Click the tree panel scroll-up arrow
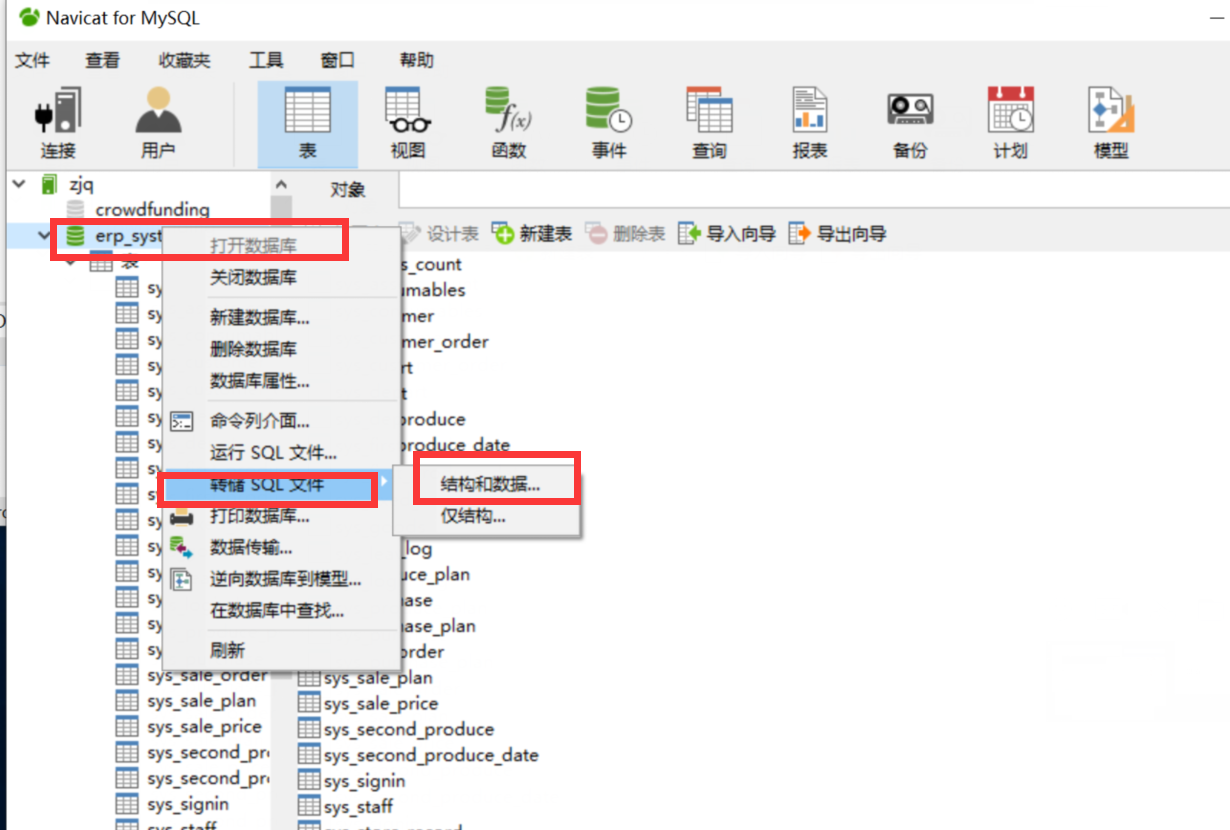The width and height of the screenshot is (1230, 830). tap(281, 185)
